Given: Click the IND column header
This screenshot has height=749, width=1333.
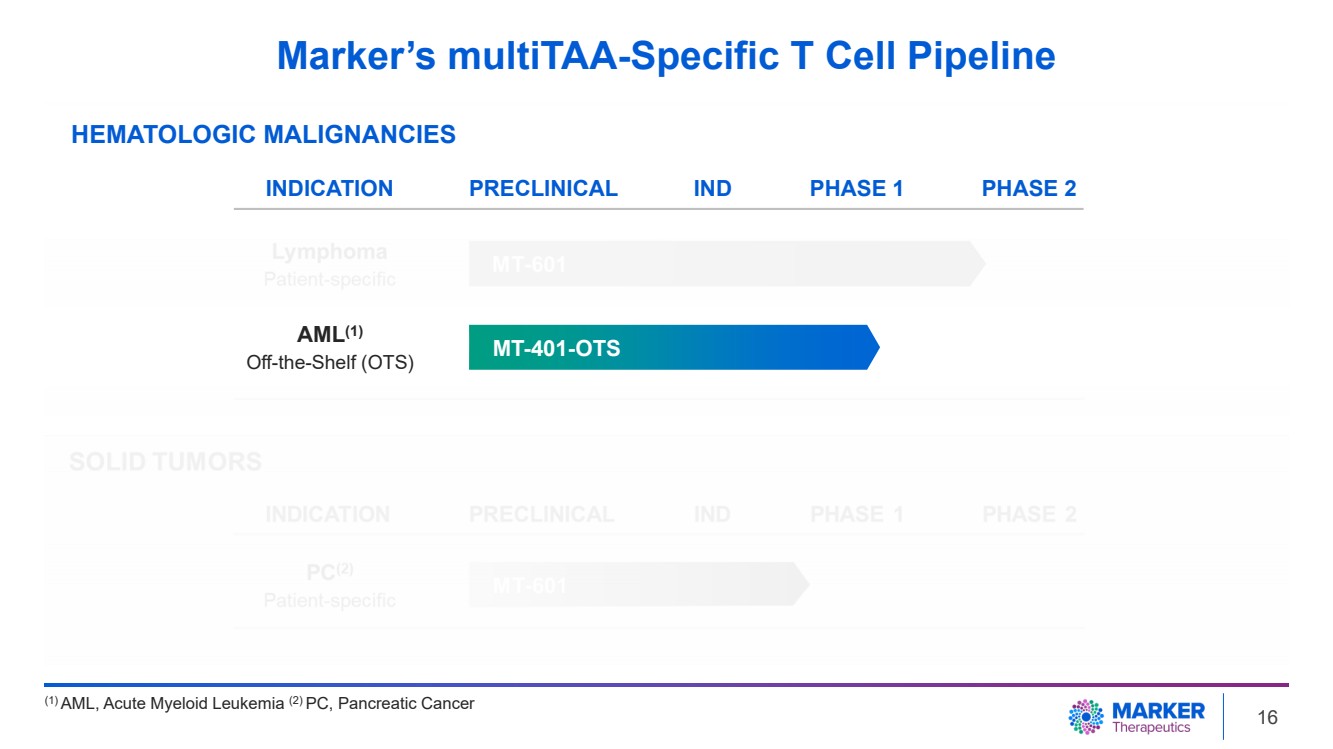Looking at the screenshot, I should click(x=712, y=189).
